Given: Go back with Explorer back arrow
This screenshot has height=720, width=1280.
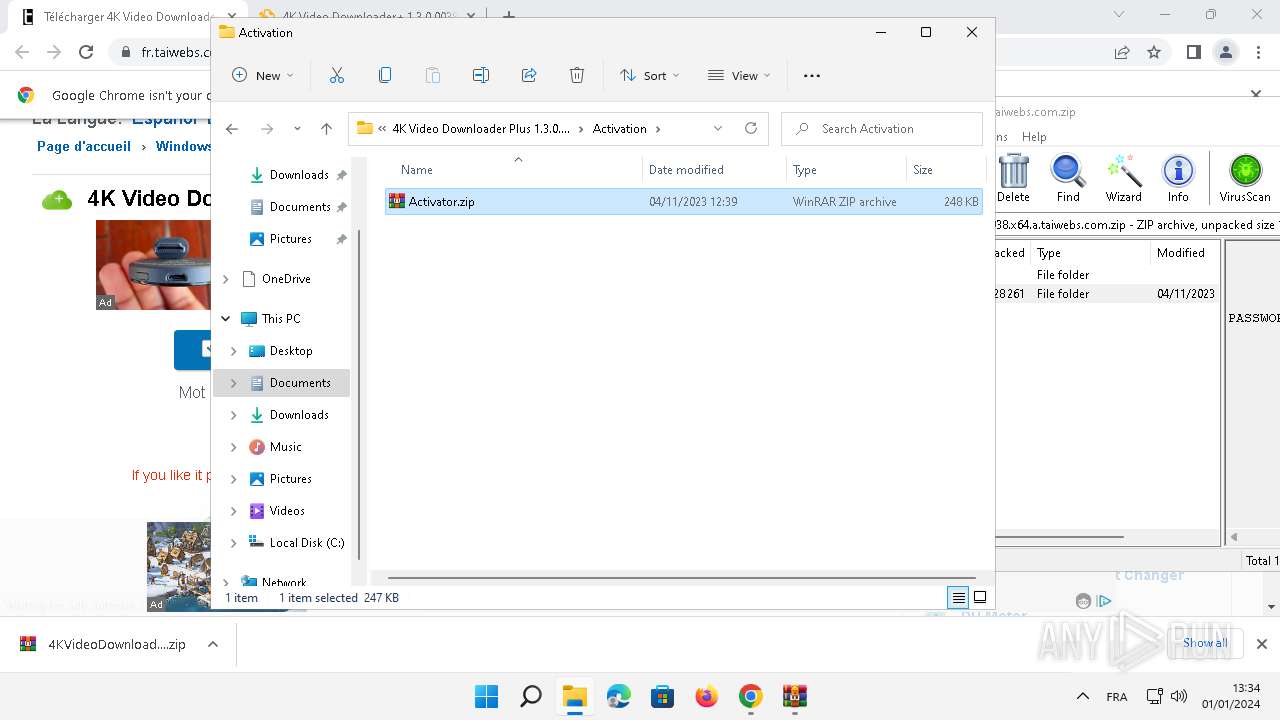Looking at the screenshot, I should 232,128.
